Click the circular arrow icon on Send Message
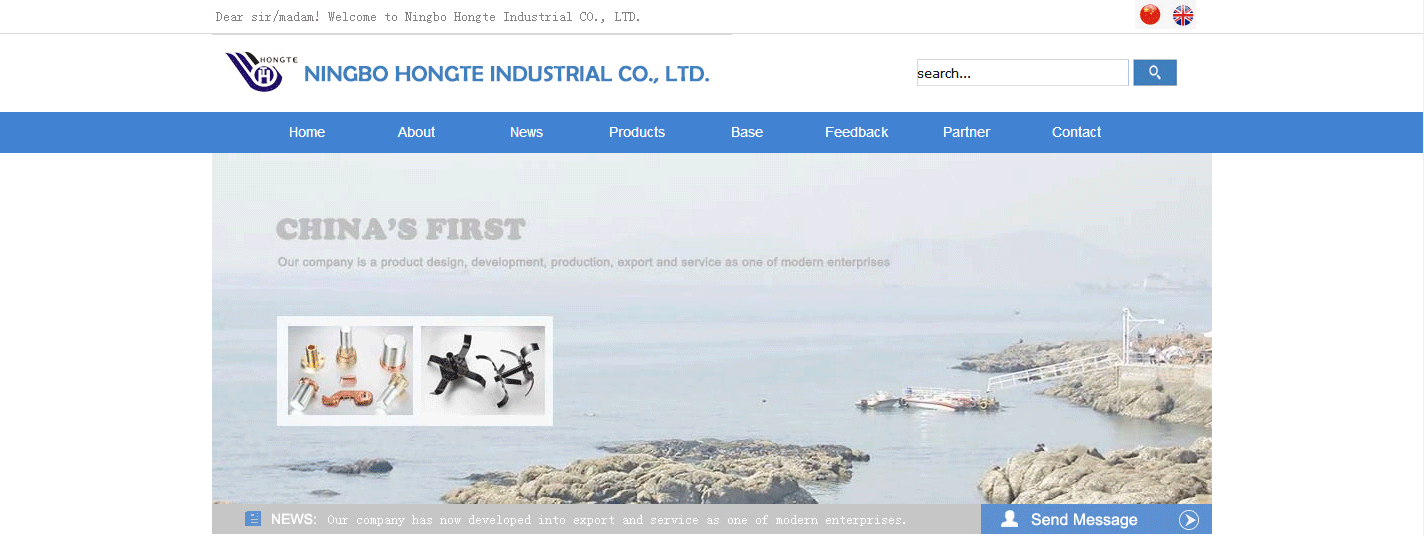 click(1189, 520)
